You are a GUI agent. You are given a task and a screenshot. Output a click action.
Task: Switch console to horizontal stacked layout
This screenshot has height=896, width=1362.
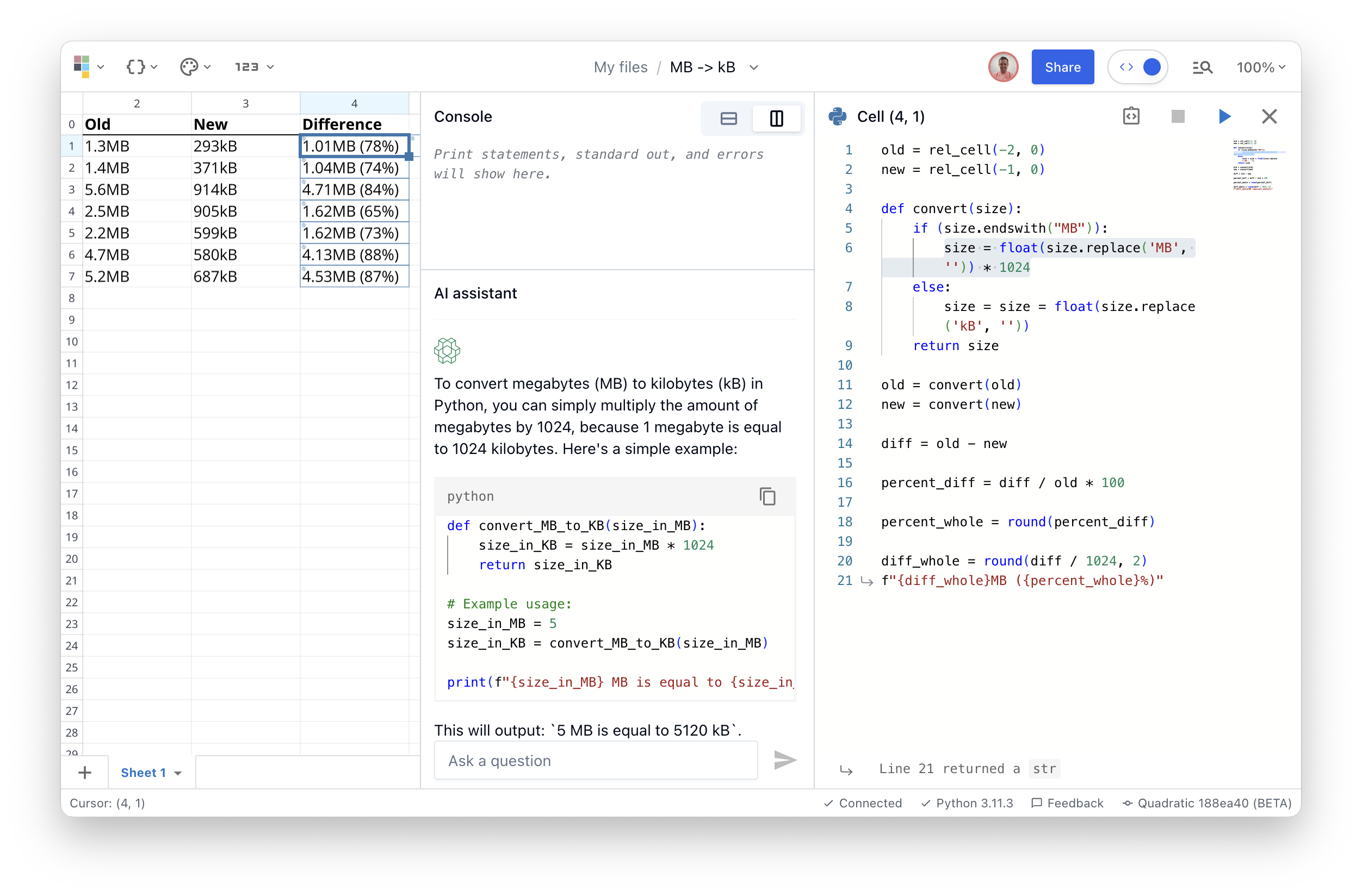728,119
